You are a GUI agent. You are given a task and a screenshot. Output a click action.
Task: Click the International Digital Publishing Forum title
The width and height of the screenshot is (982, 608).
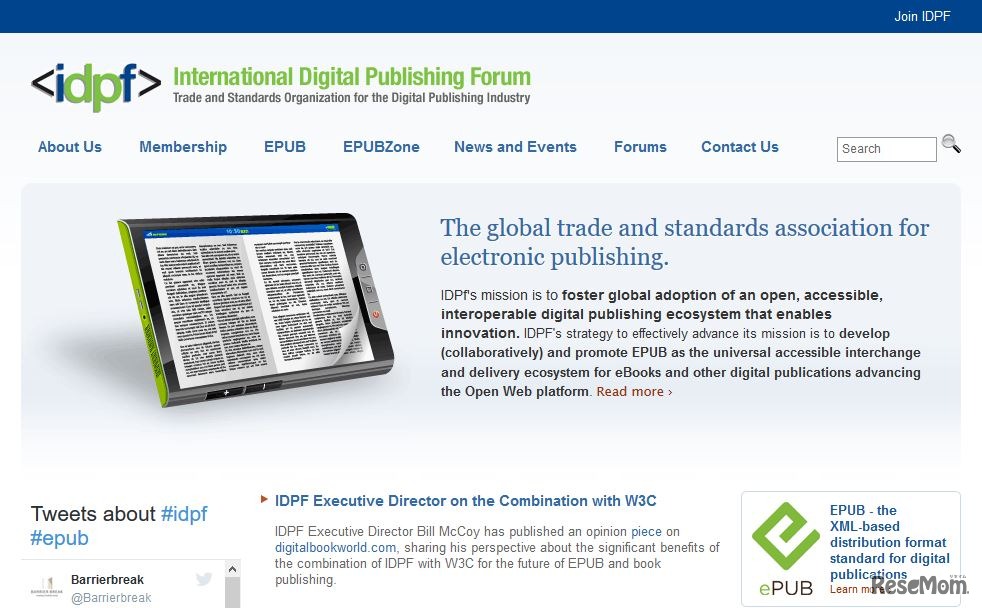pyautogui.click(x=352, y=76)
